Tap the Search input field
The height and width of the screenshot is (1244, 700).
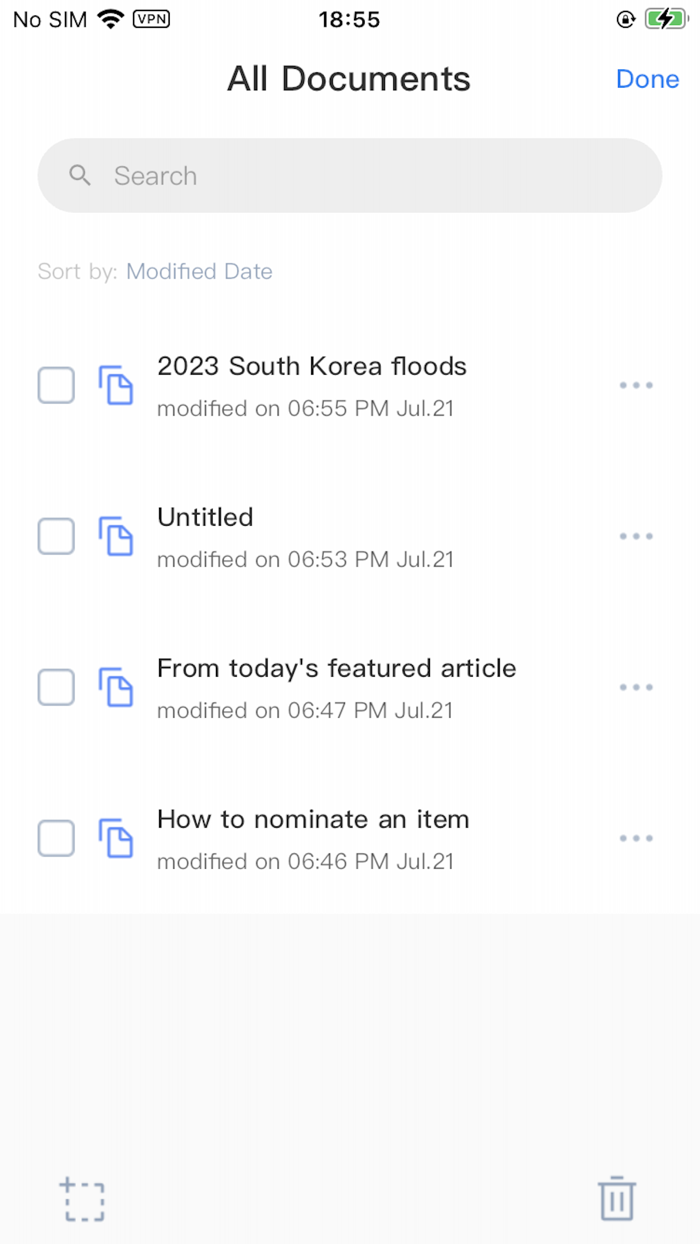point(300,175)
